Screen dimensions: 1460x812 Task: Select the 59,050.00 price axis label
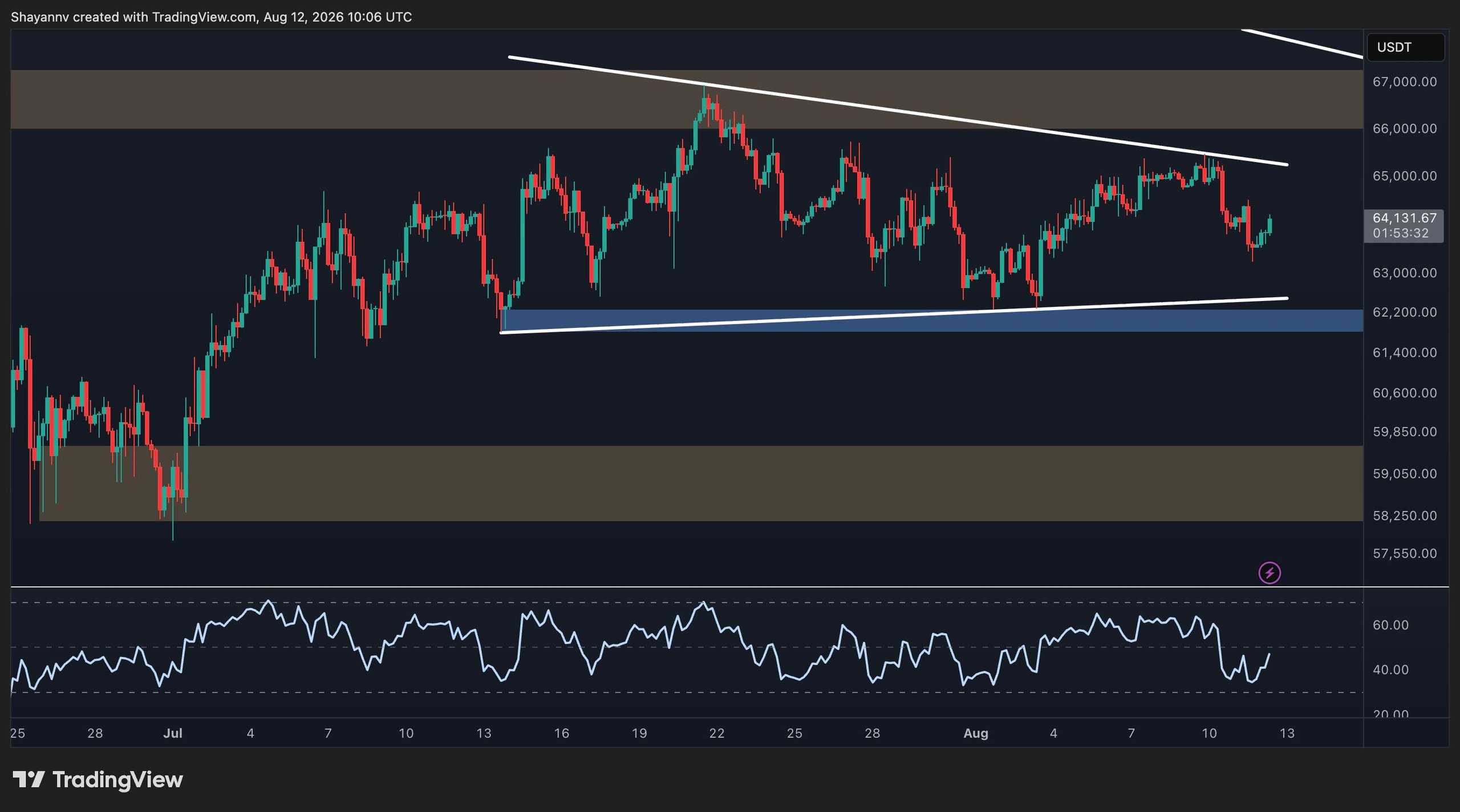[x=1404, y=474]
